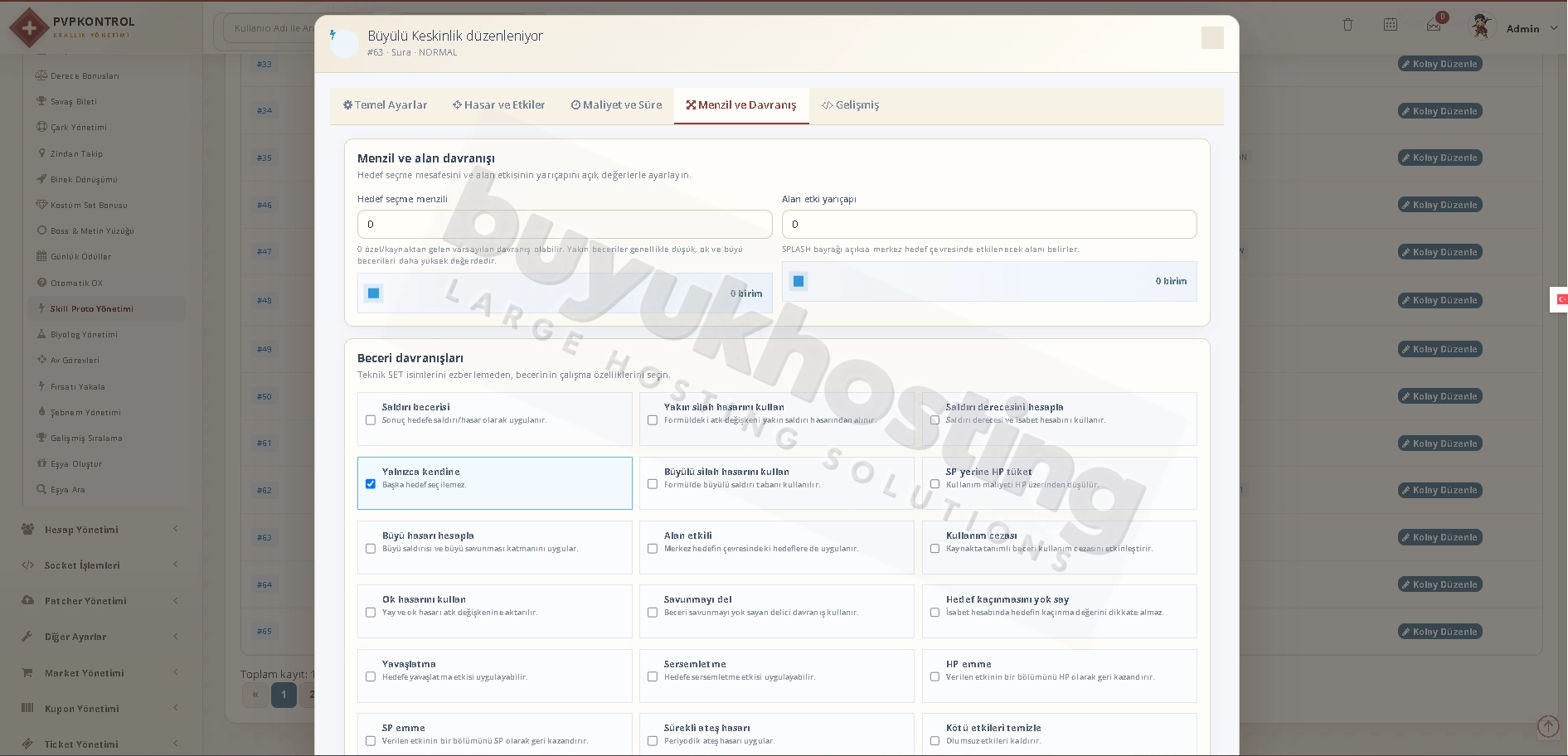Enable Yakın silah hasarını kullan checkbox
This screenshot has height=756, width=1568.
(x=653, y=420)
